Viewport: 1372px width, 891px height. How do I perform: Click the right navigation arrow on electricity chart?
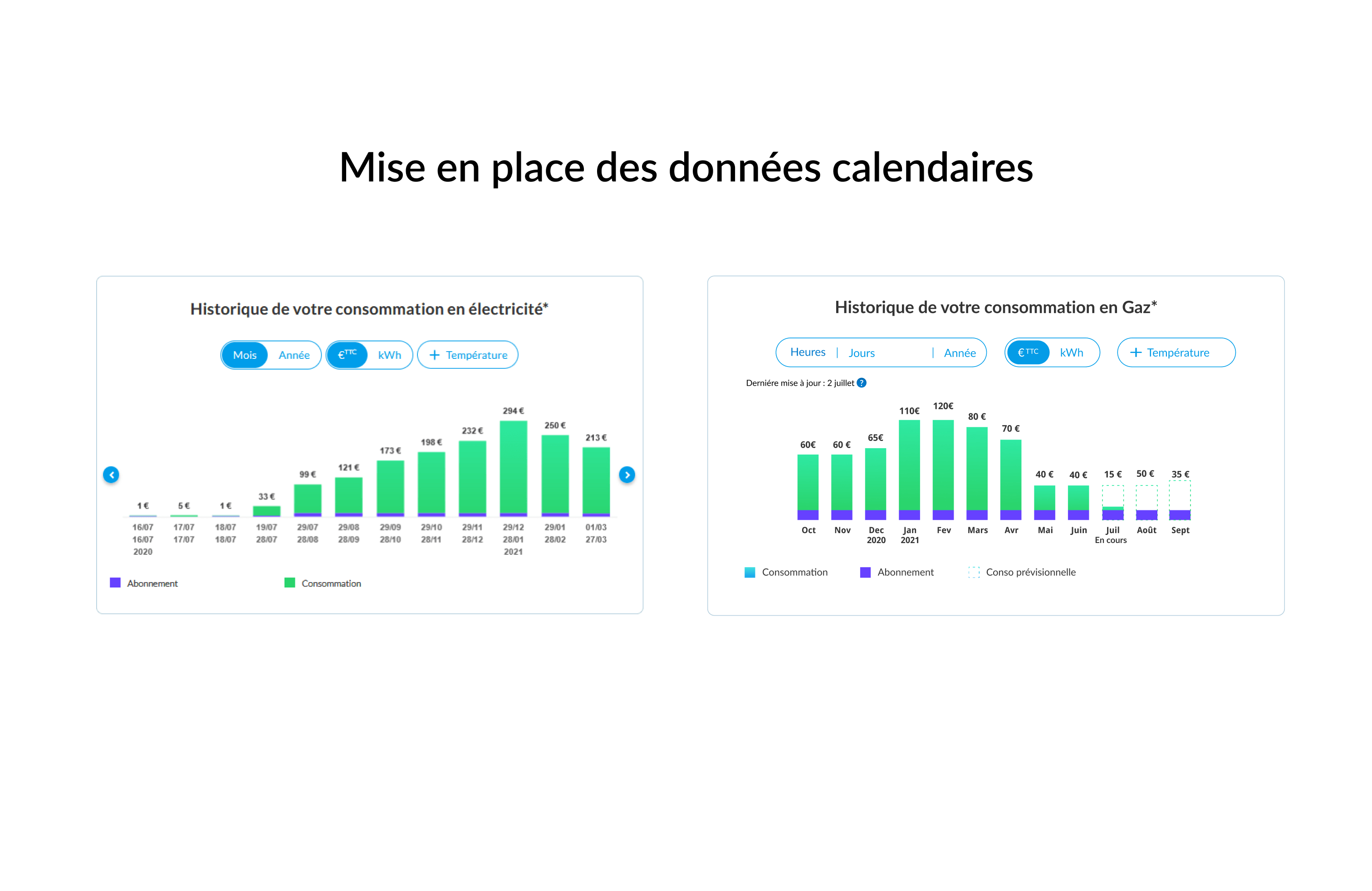click(x=628, y=474)
